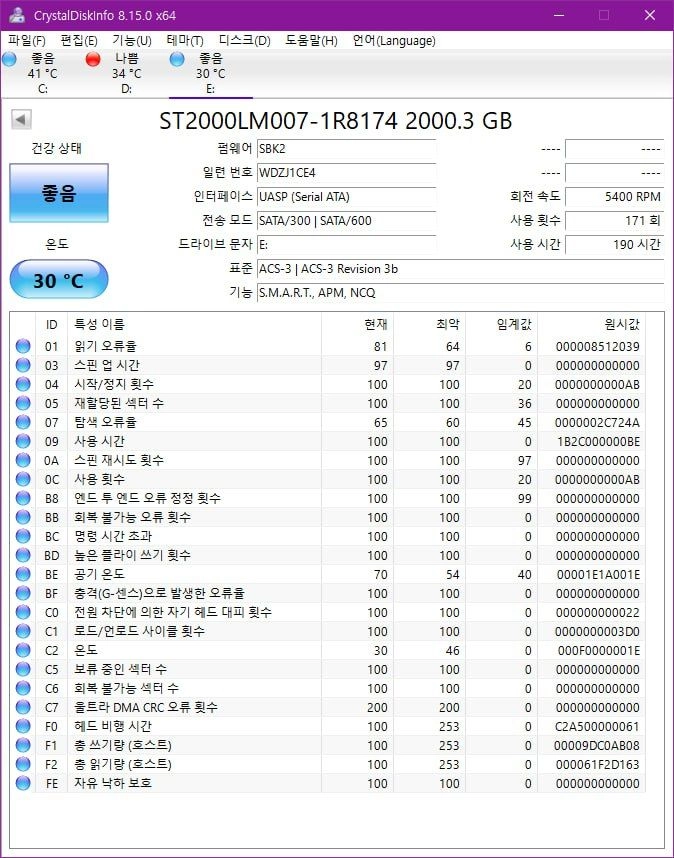This screenshot has height=858, width=674.
Task: Click the interface field UASP (Serial ATA)
Action: coord(346,197)
